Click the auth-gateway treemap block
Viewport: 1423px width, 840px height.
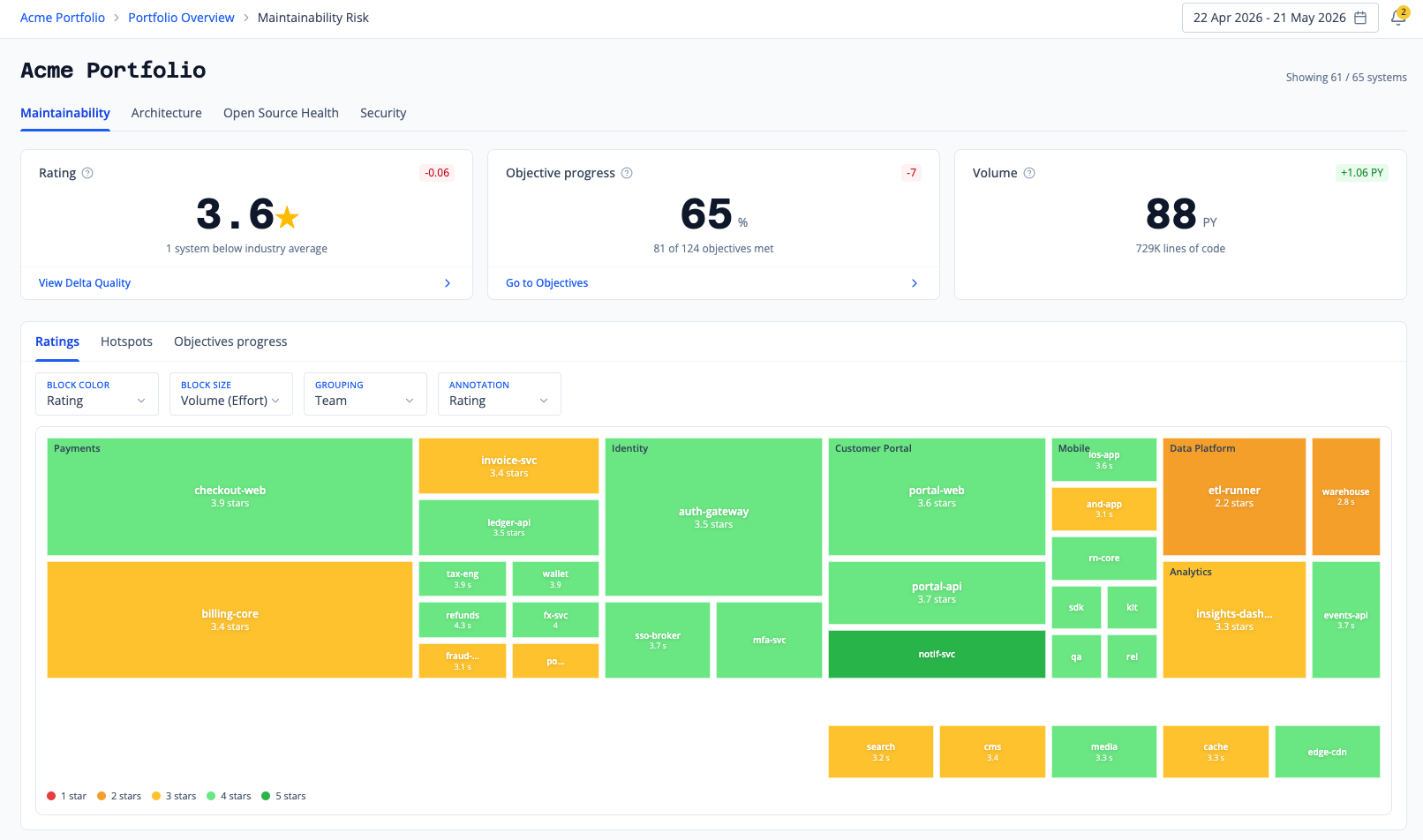click(713, 517)
